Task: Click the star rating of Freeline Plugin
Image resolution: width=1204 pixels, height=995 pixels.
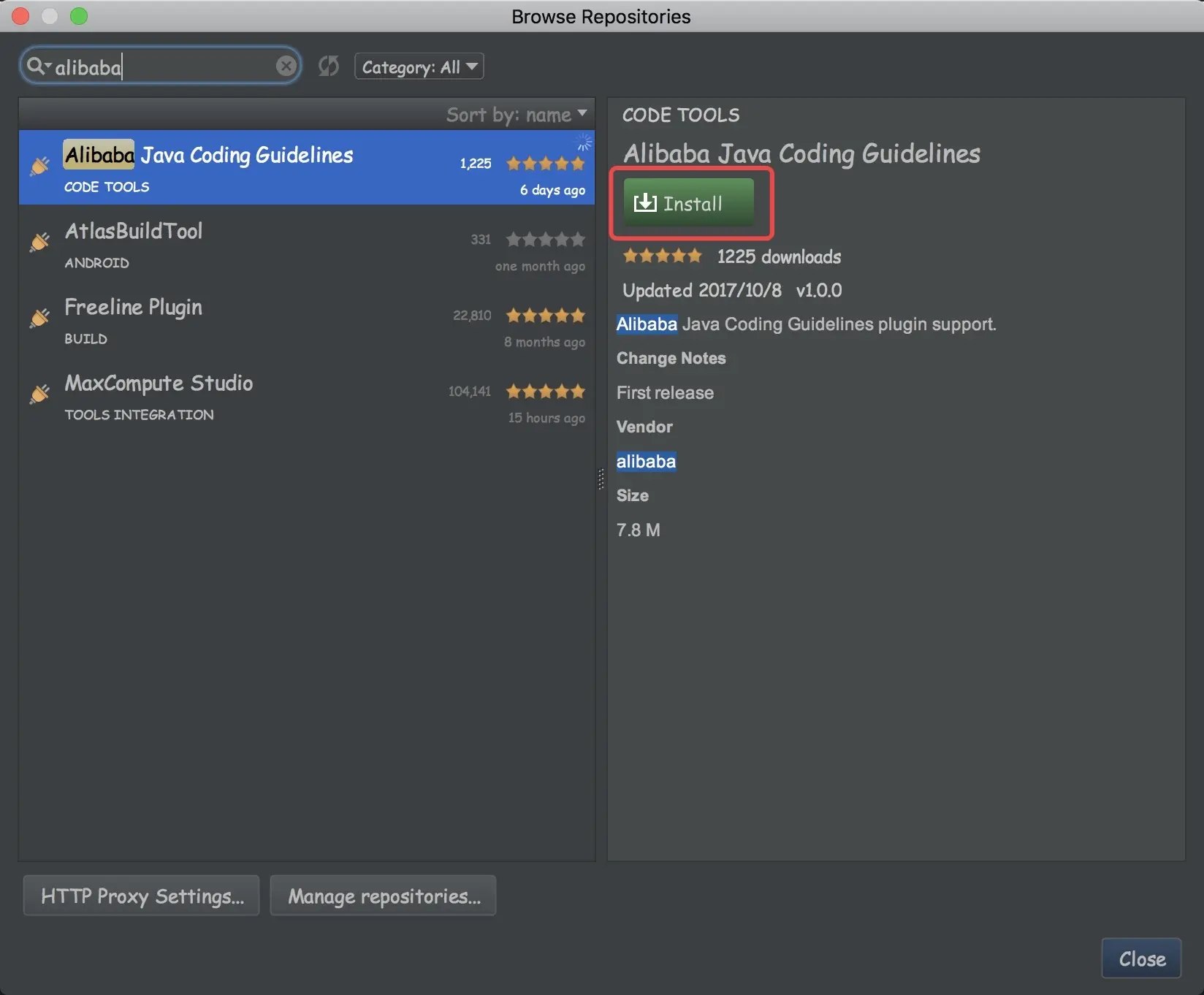Action: (546, 316)
